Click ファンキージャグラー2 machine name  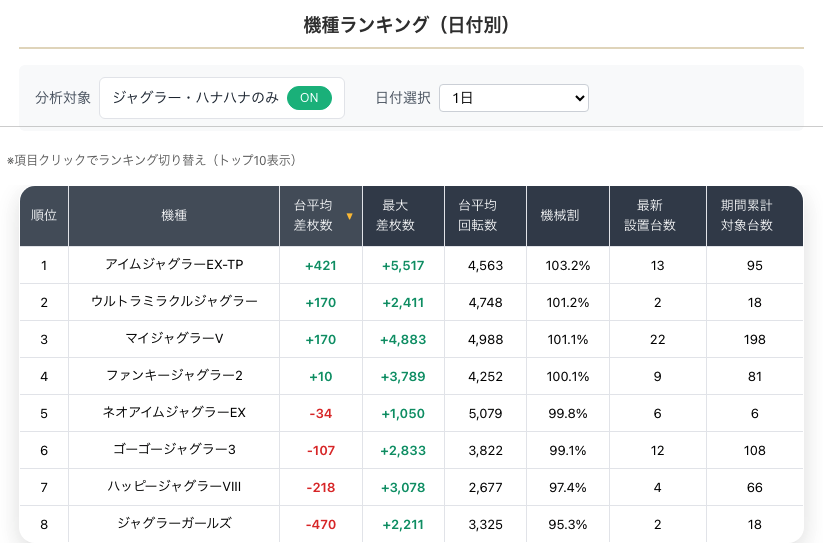[x=174, y=376]
